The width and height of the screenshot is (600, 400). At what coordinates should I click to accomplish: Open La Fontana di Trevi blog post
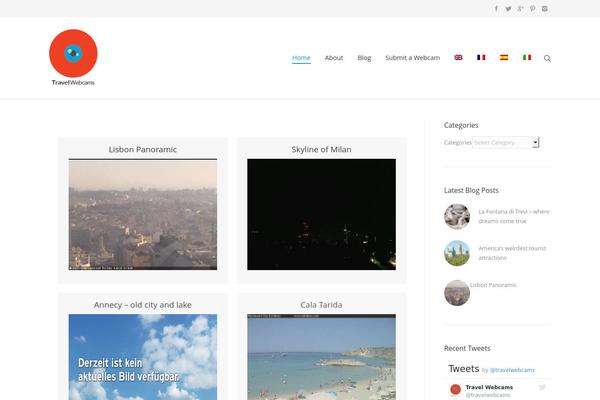click(x=514, y=216)
